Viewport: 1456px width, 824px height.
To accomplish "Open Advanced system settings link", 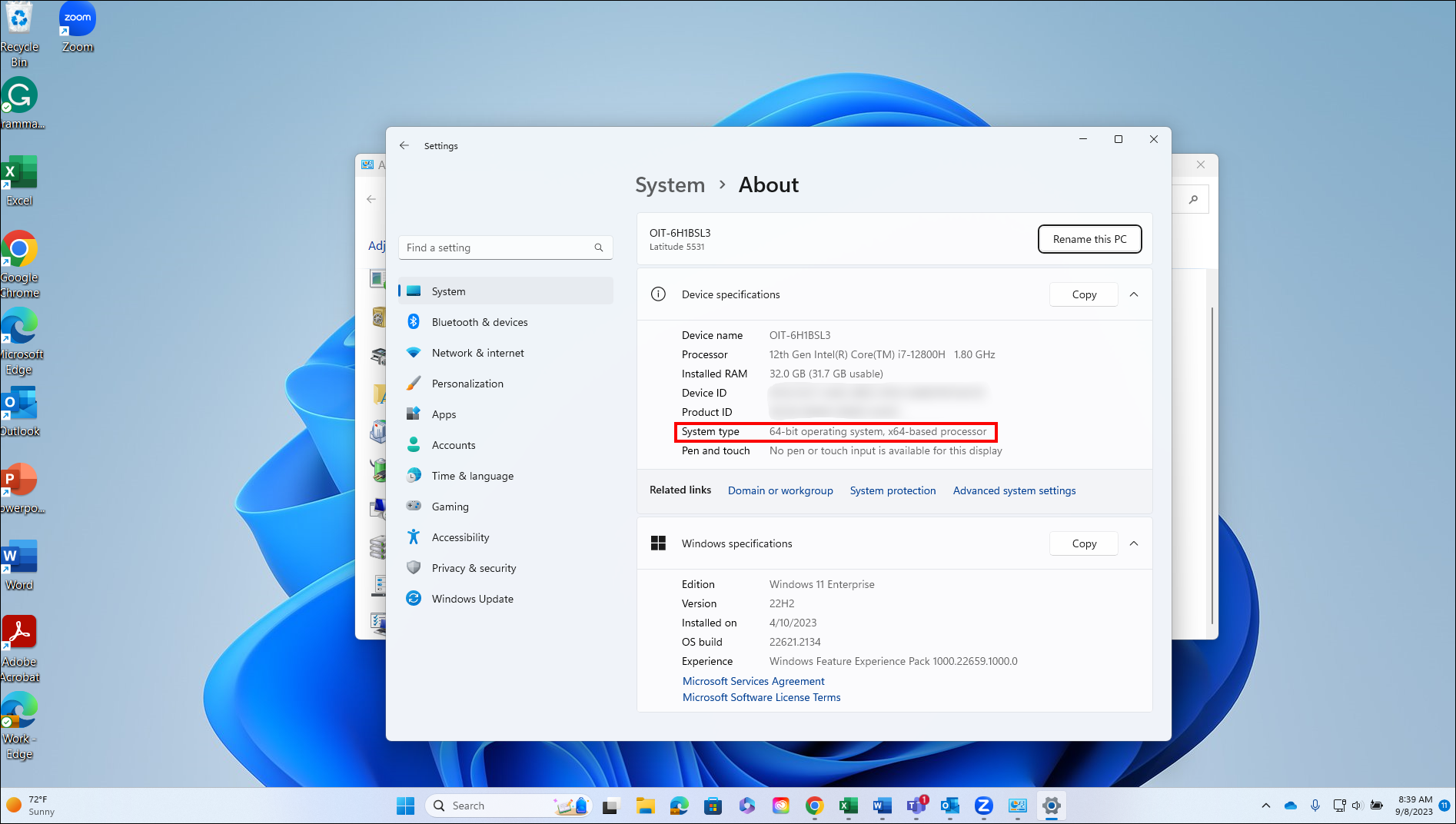I will pos(1013,490).
